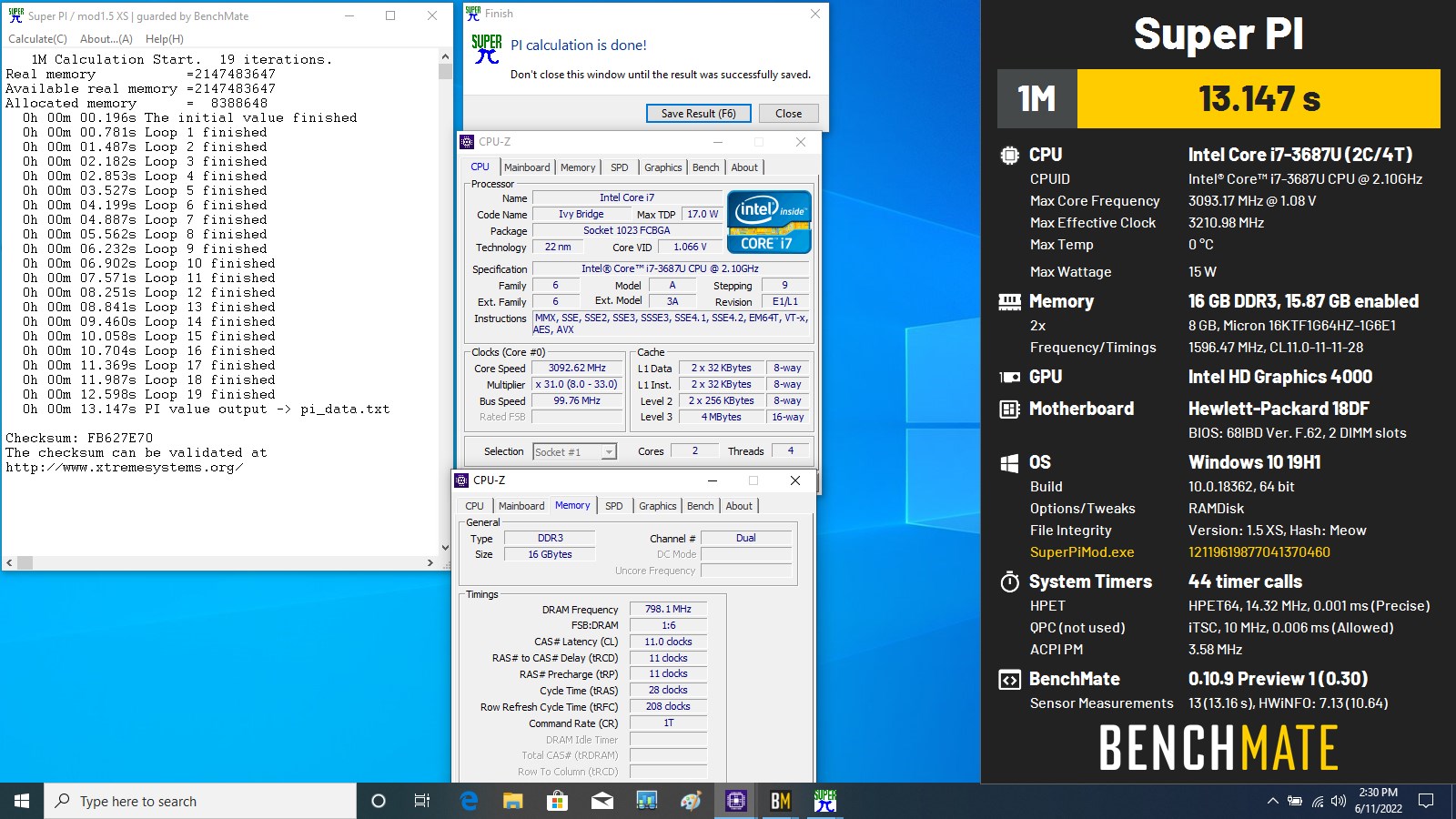Switch to SPD tab in CPU-Z Processor window
This screenshot has height=819, width=1456.
coord(620,167)
